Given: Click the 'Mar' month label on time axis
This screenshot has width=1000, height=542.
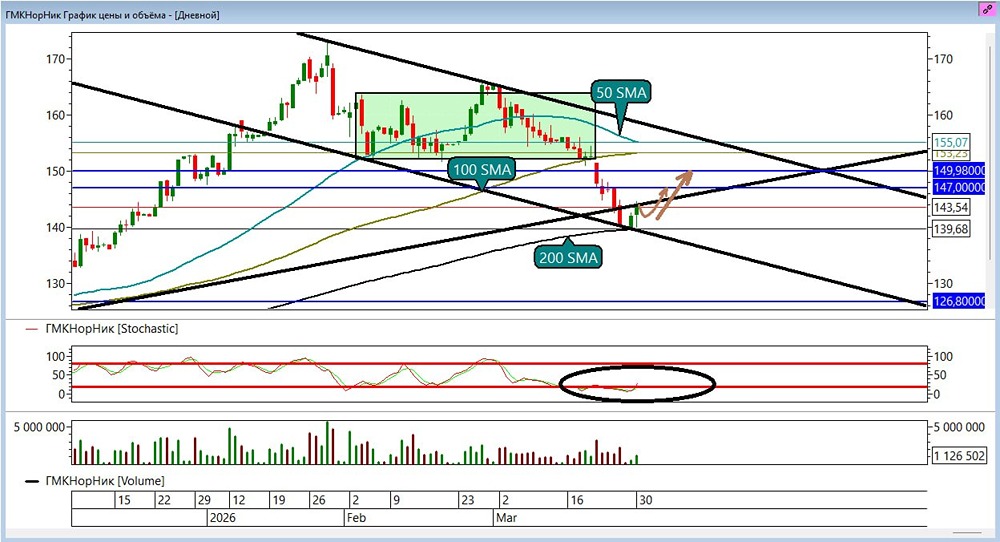Looking at the screenshot, I should pos(506,518).
